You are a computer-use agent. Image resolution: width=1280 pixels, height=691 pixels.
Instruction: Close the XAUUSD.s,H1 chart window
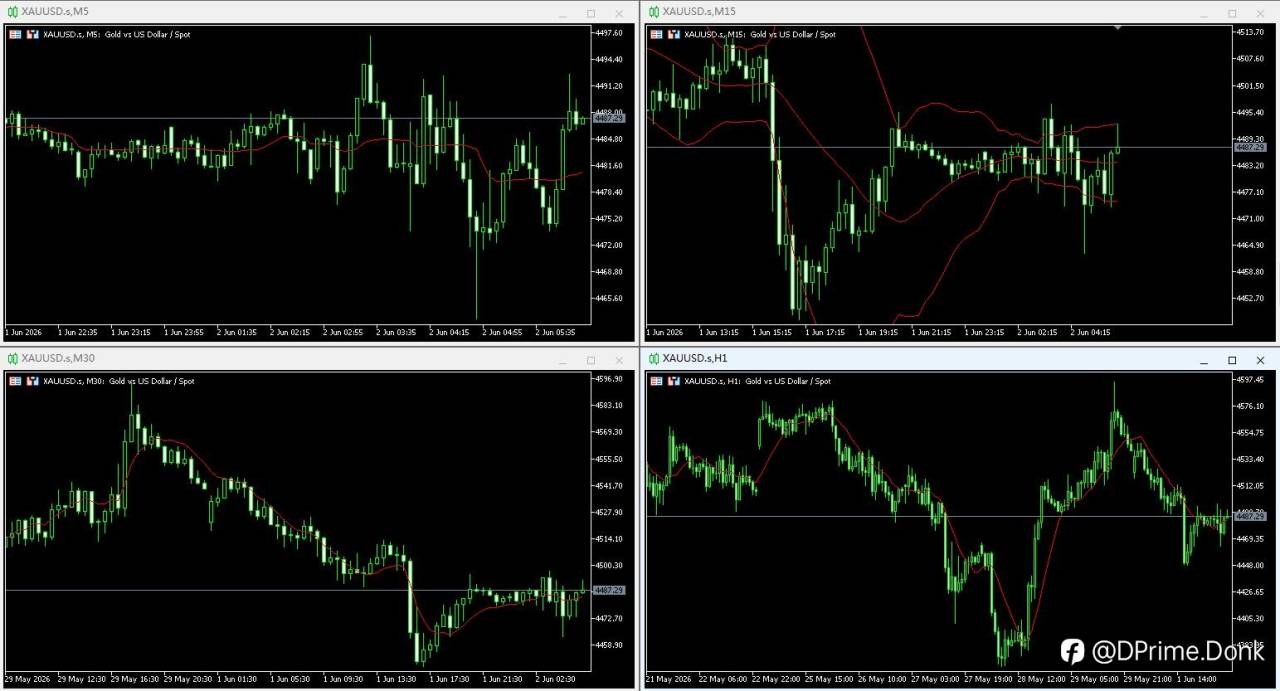pos(1260,359)
